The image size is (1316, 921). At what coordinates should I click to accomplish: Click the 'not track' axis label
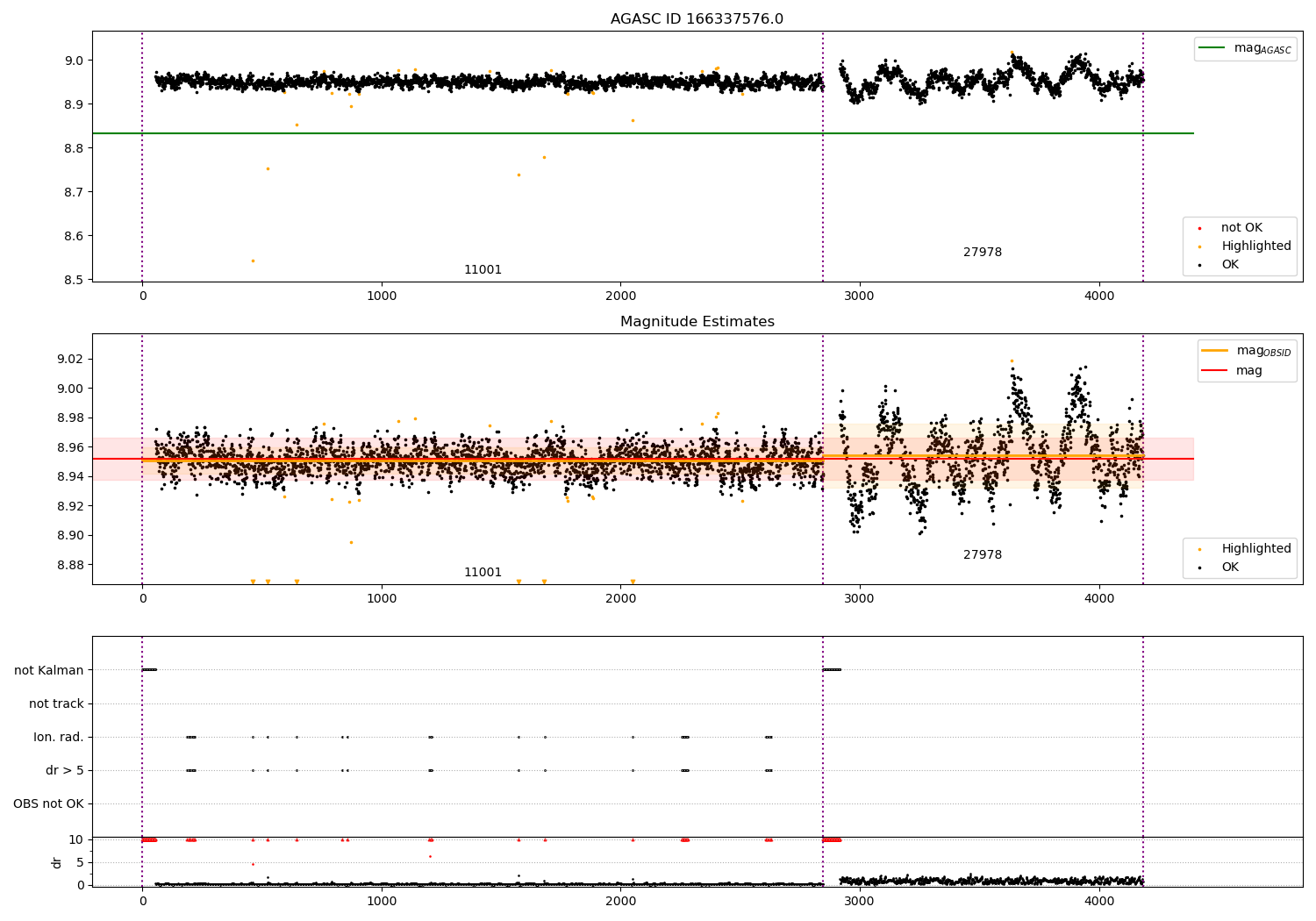[56, 703]
